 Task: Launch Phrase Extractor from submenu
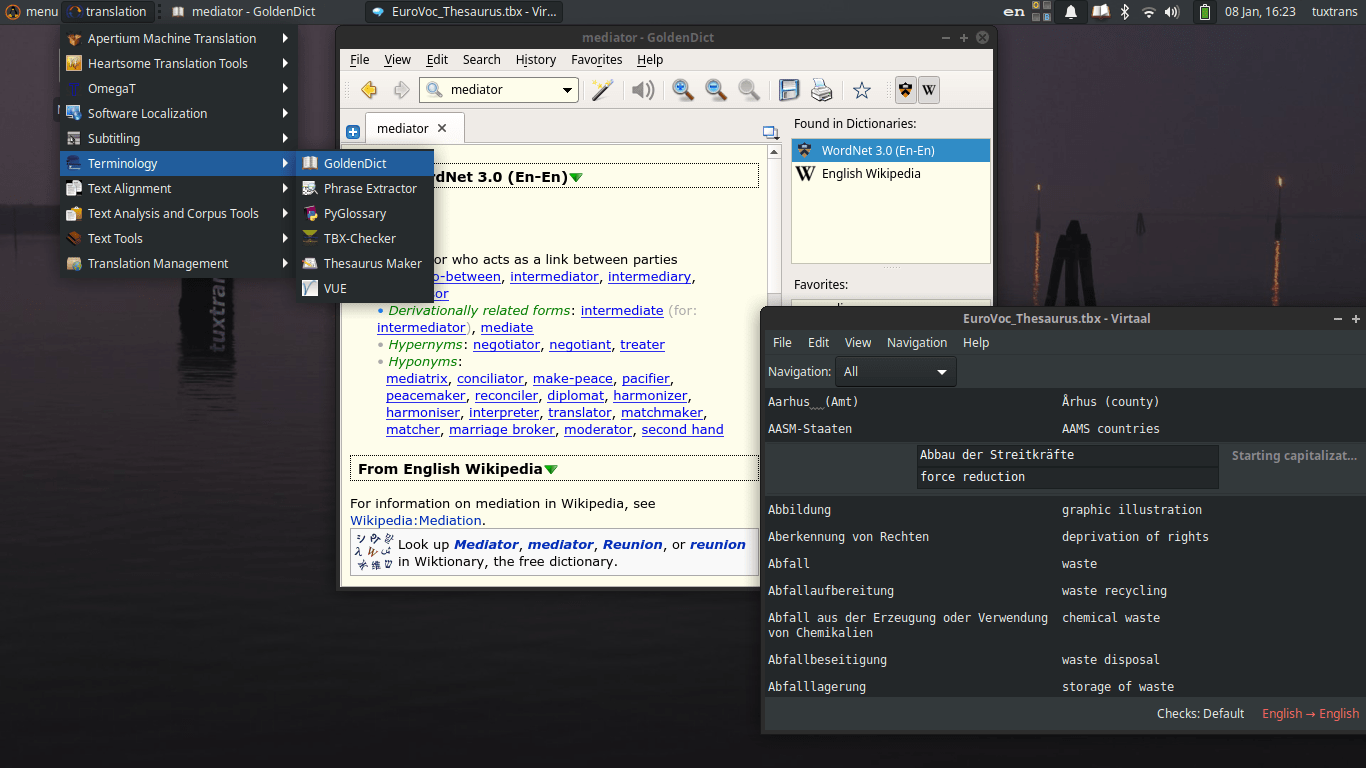(365, 188)
